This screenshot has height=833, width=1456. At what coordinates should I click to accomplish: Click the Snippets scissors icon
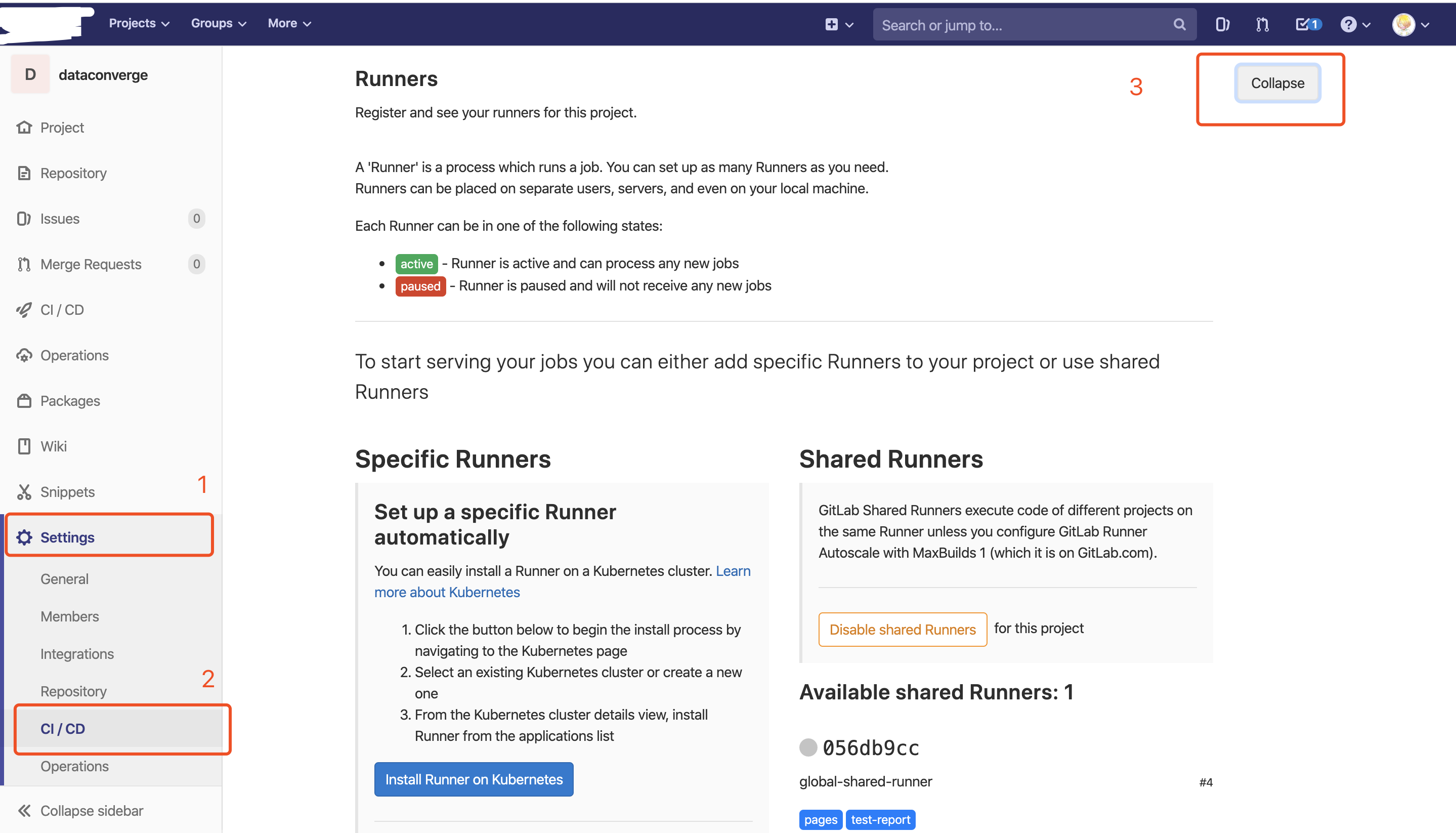coord(24,492)
